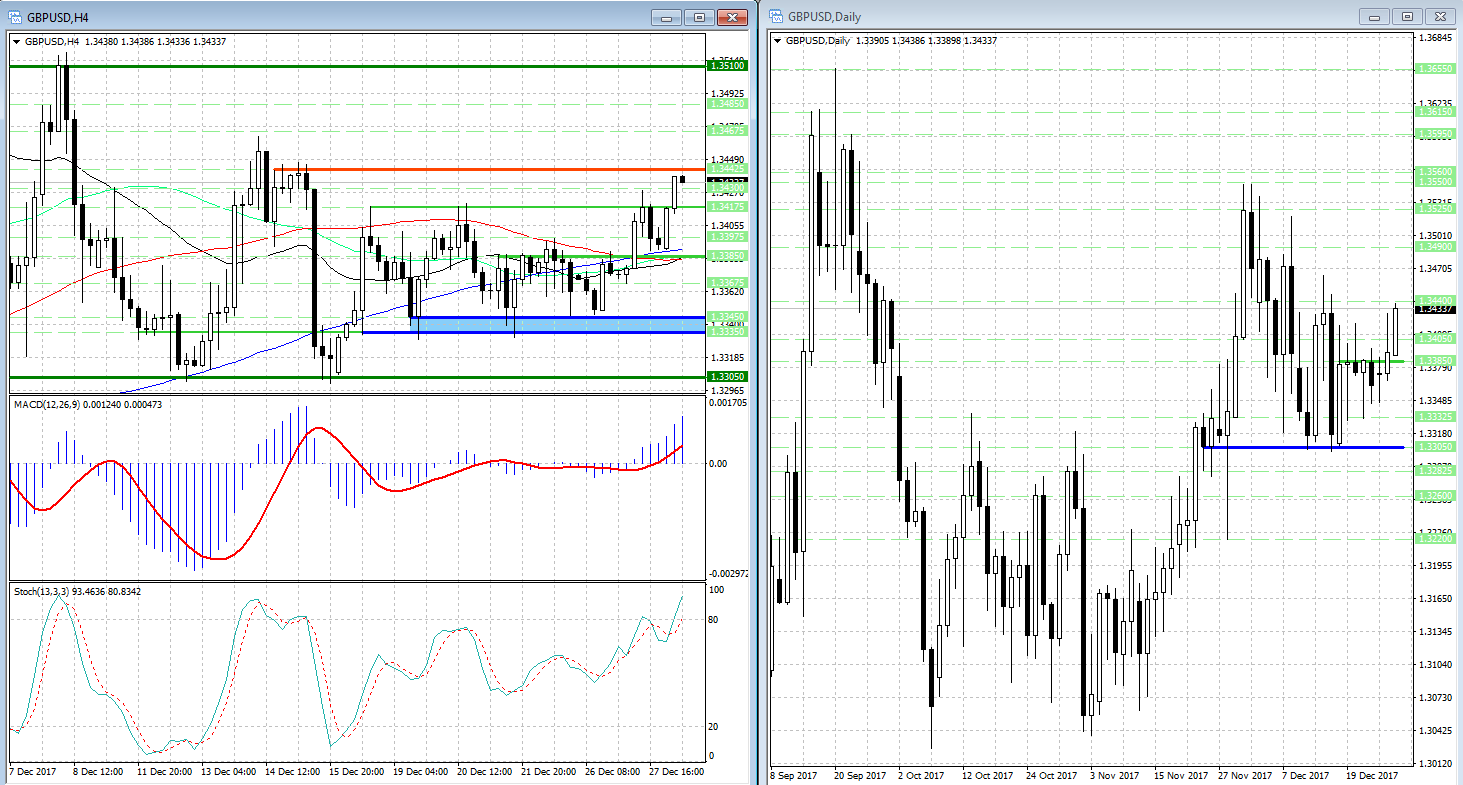Click the 1.35100 price label on H4 chart
This screenshot has width=1463, height=785.
click(725, 65)
